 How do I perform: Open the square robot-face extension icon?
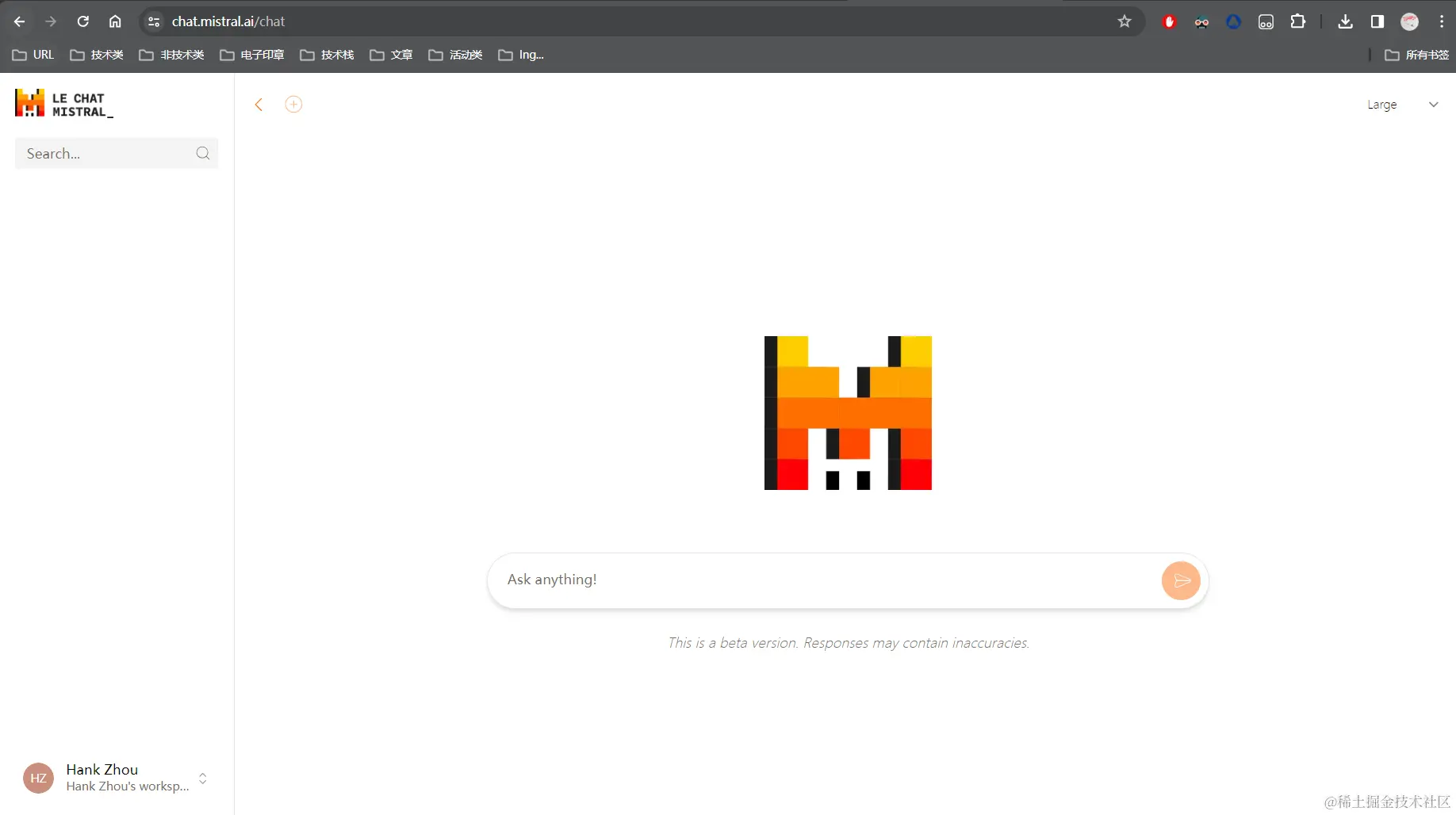tap(1266, 21)
